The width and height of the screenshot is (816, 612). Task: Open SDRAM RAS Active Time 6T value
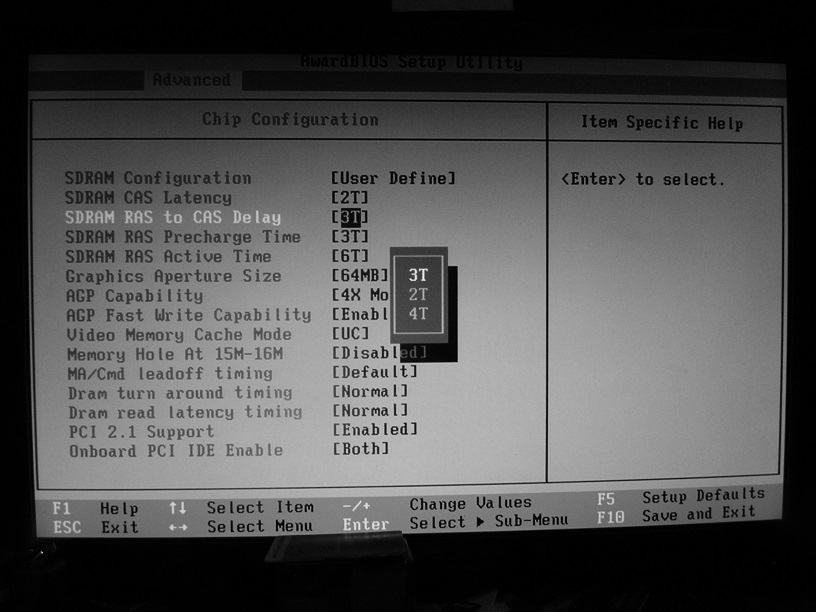(350, 256)
